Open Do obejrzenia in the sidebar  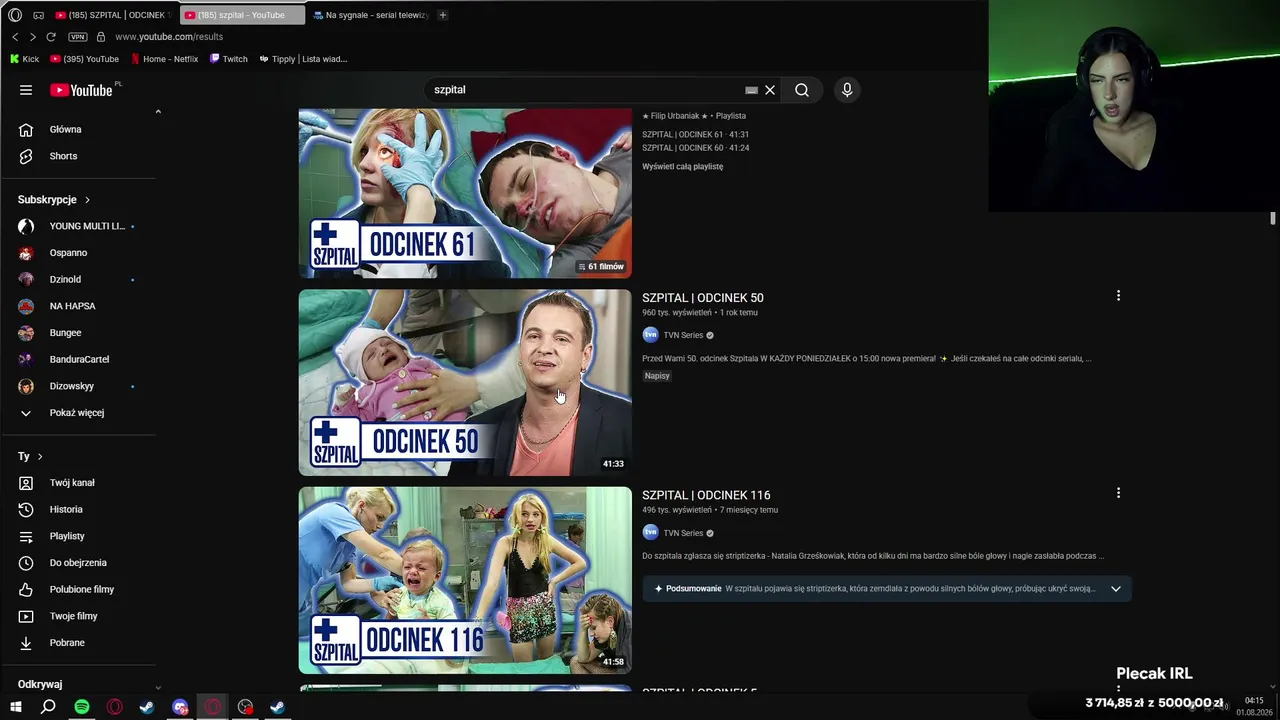[78, 563]
